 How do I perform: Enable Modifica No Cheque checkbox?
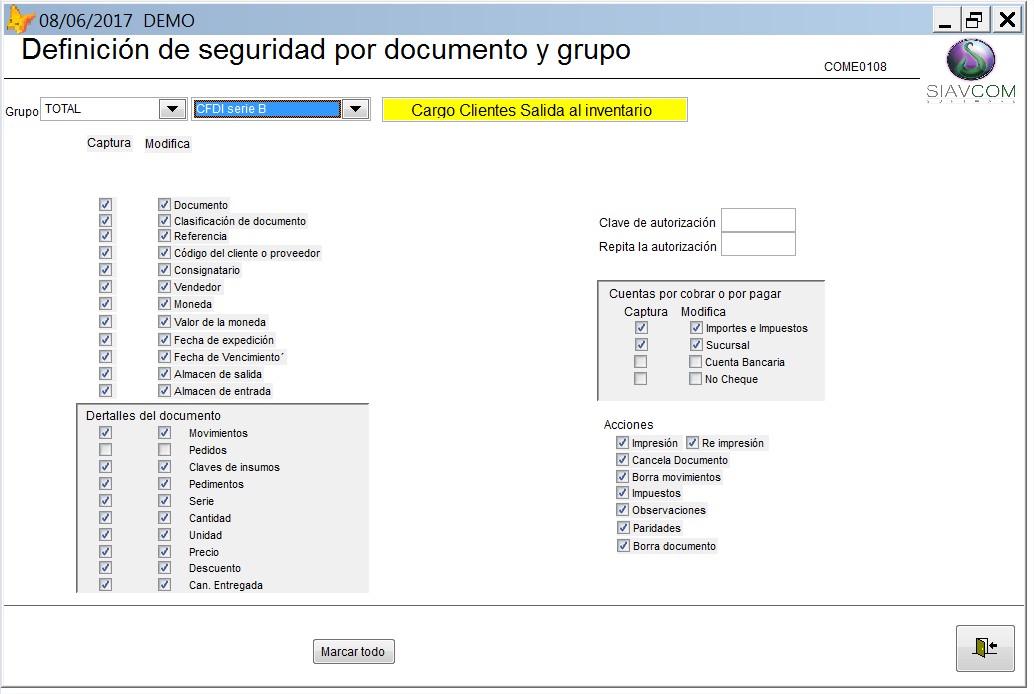(696, 379)
